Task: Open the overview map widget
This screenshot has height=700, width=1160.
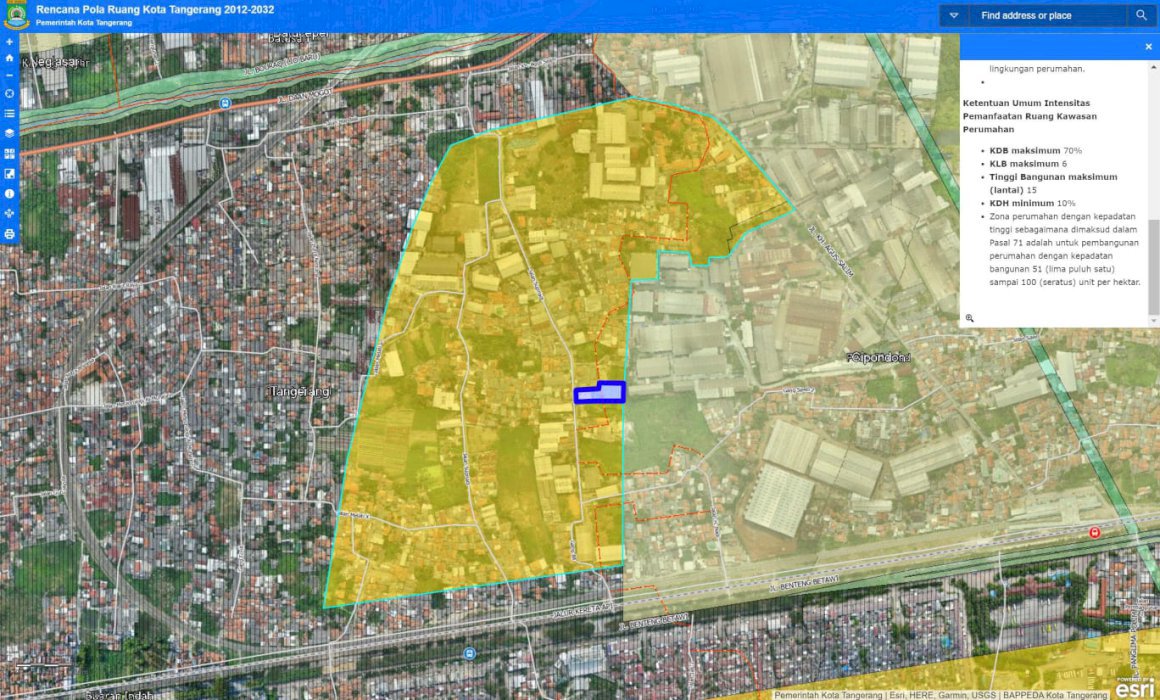Action: point(10,174)
